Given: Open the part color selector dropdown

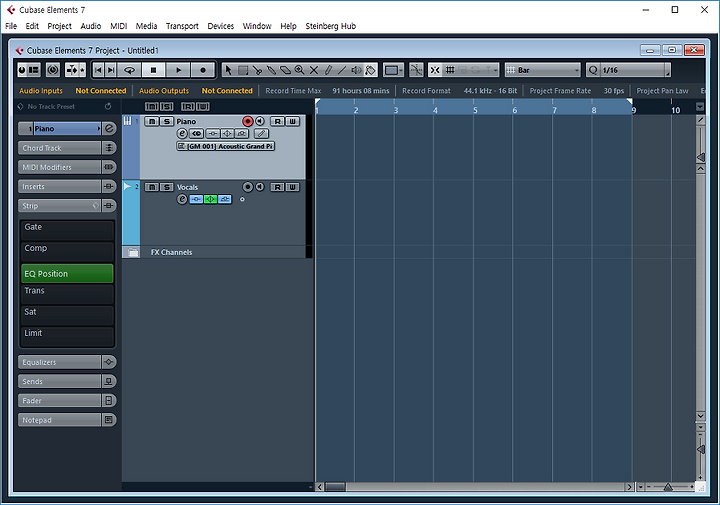Looking at the screenshot, I should click(x=393, y=70).
